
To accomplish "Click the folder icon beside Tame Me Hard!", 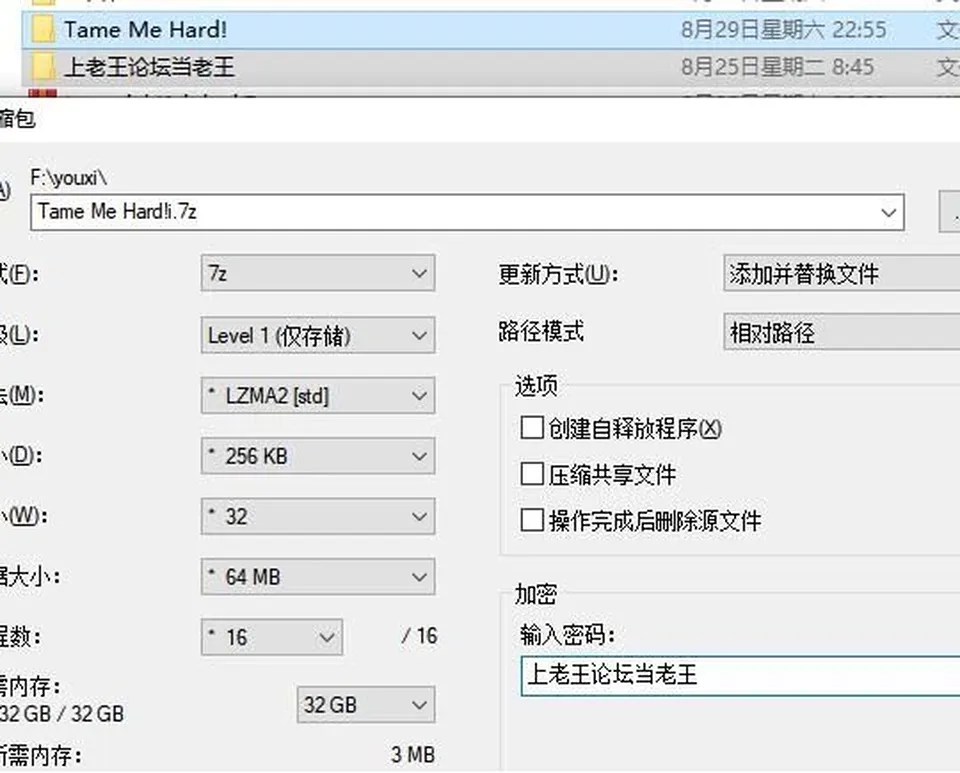I will 42,29.
